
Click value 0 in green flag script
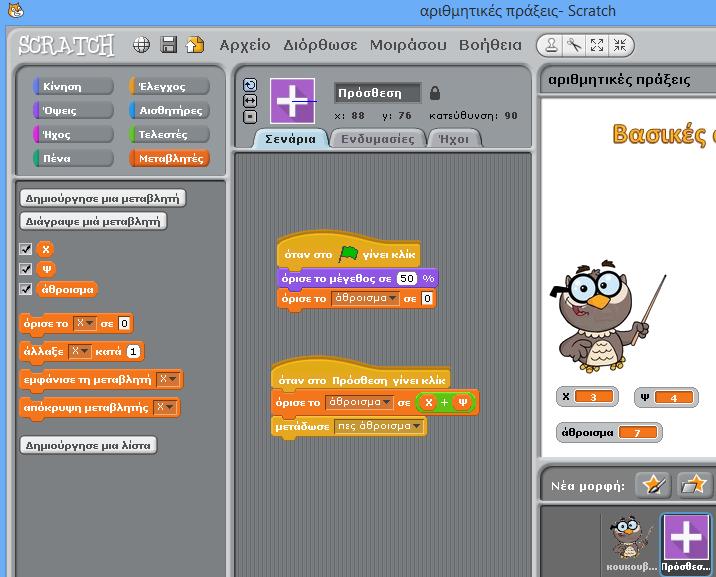427,299
